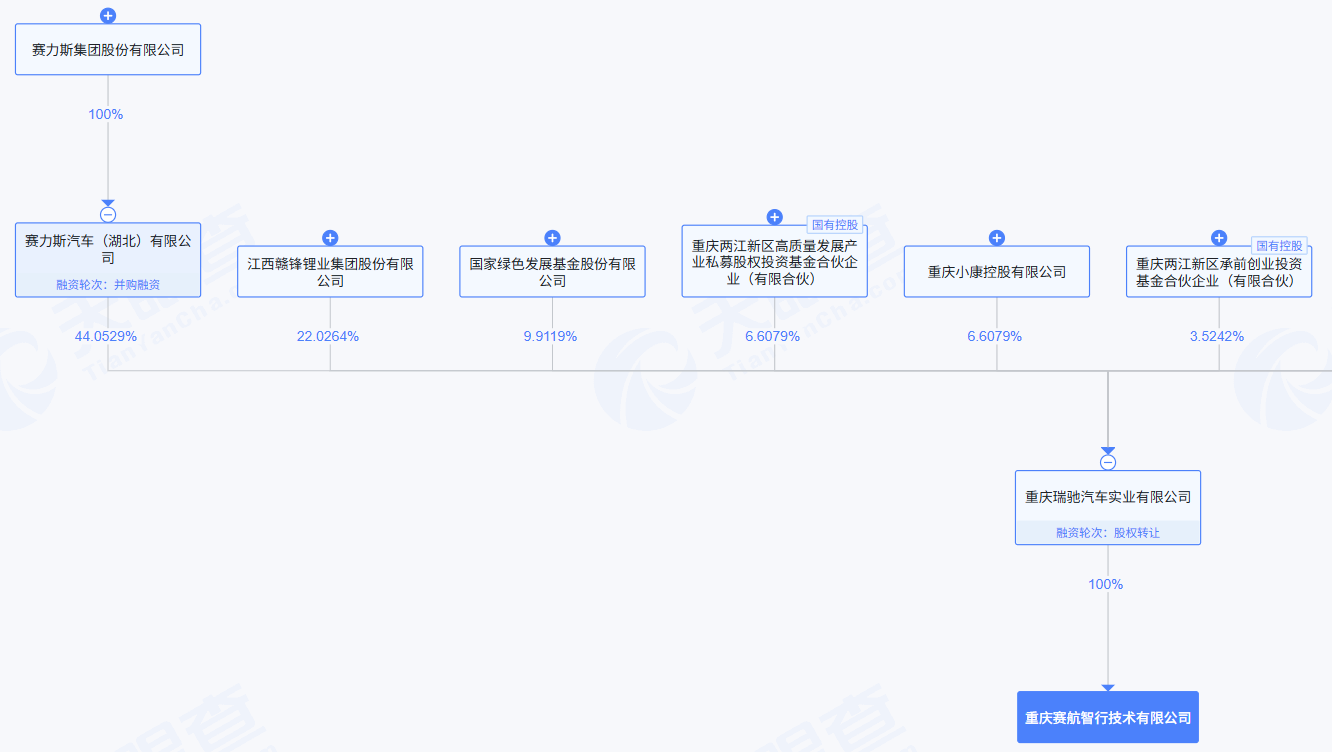Click the 重庆小康控股有限公司 company box
The width and height of the screenshot is (1332, 752).
tap(996, 271)
